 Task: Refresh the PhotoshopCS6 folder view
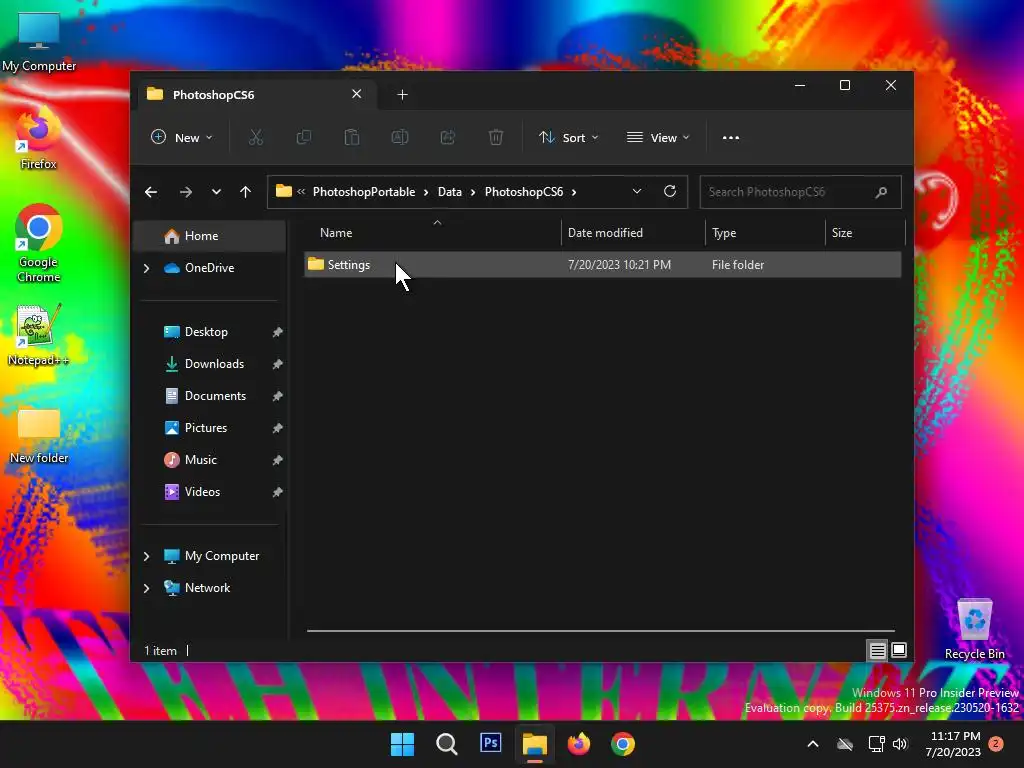(669, 191)
